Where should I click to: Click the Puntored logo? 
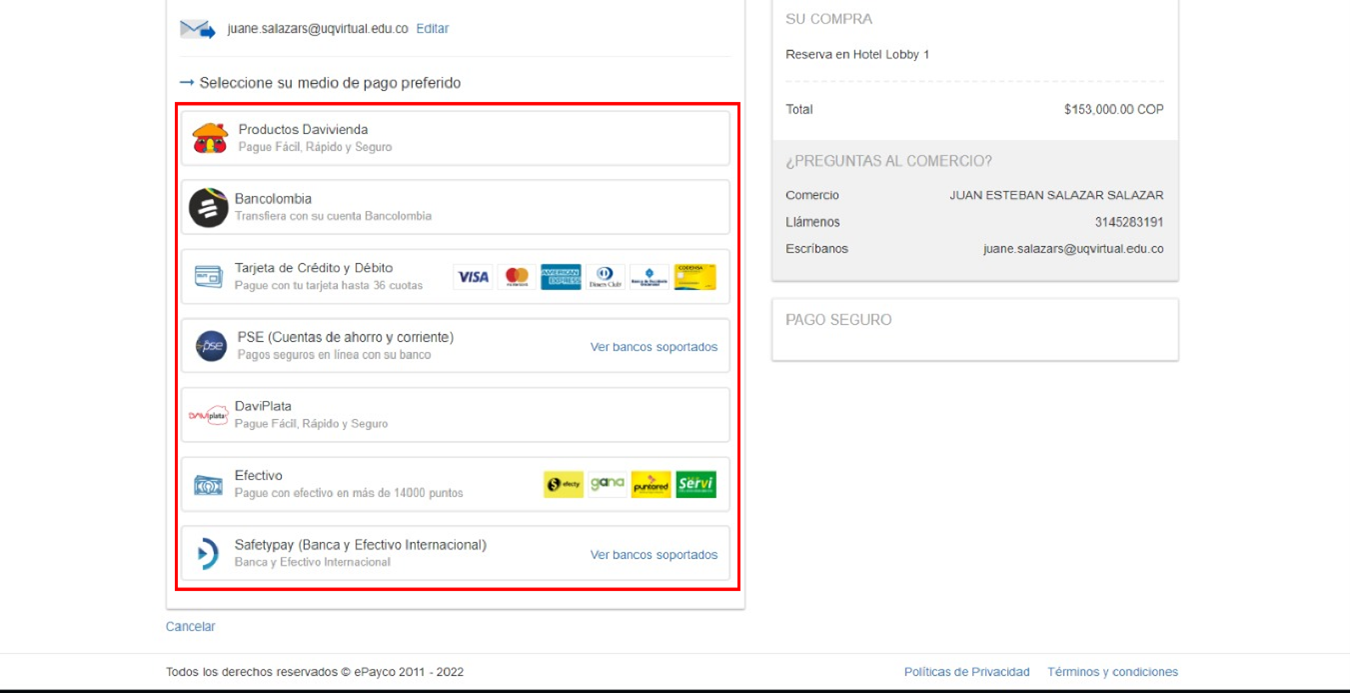pyautogui.click(x=651, y=484)
